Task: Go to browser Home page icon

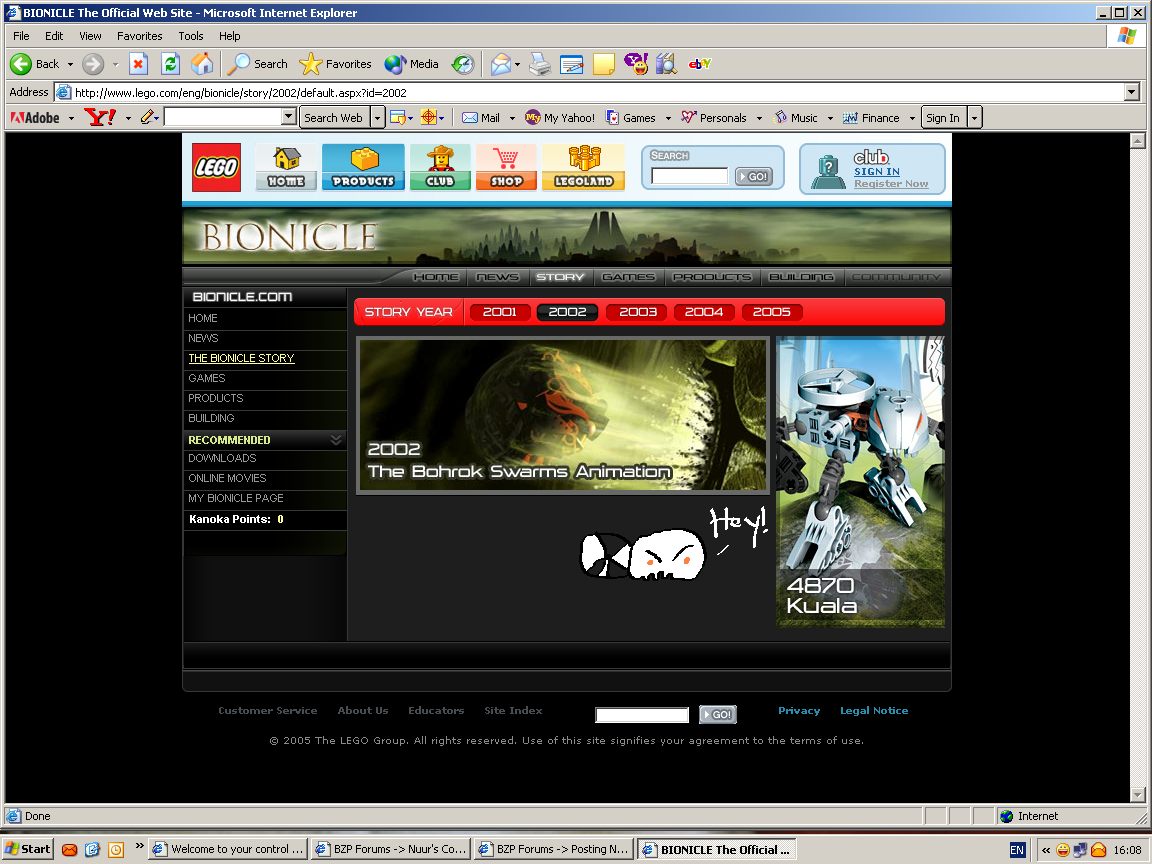Action: click(x=202, y=64)
